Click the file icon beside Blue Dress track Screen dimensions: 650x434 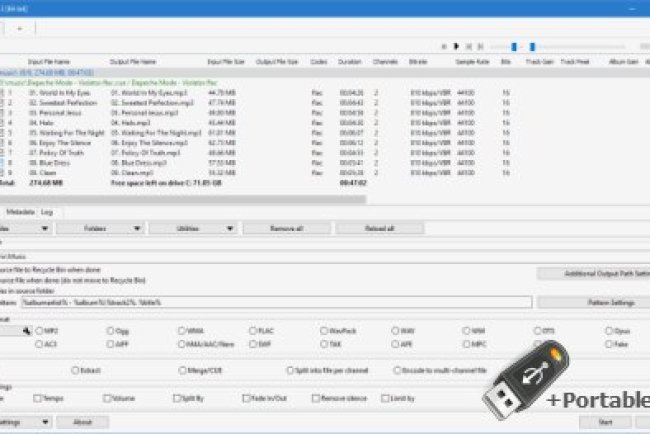tap(4, 161)
